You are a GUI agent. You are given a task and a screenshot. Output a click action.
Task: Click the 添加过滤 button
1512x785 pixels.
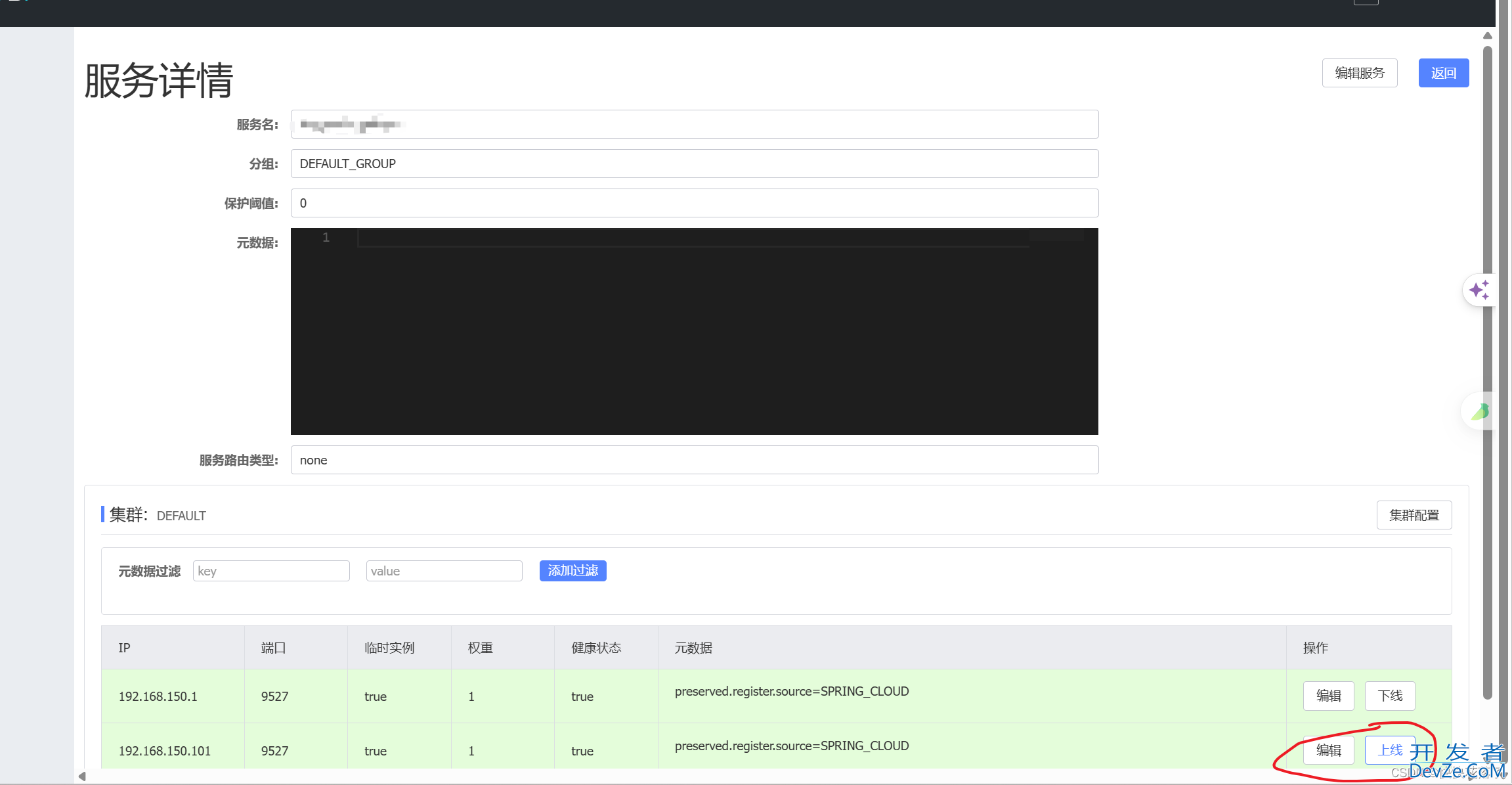tap(572, 571)
